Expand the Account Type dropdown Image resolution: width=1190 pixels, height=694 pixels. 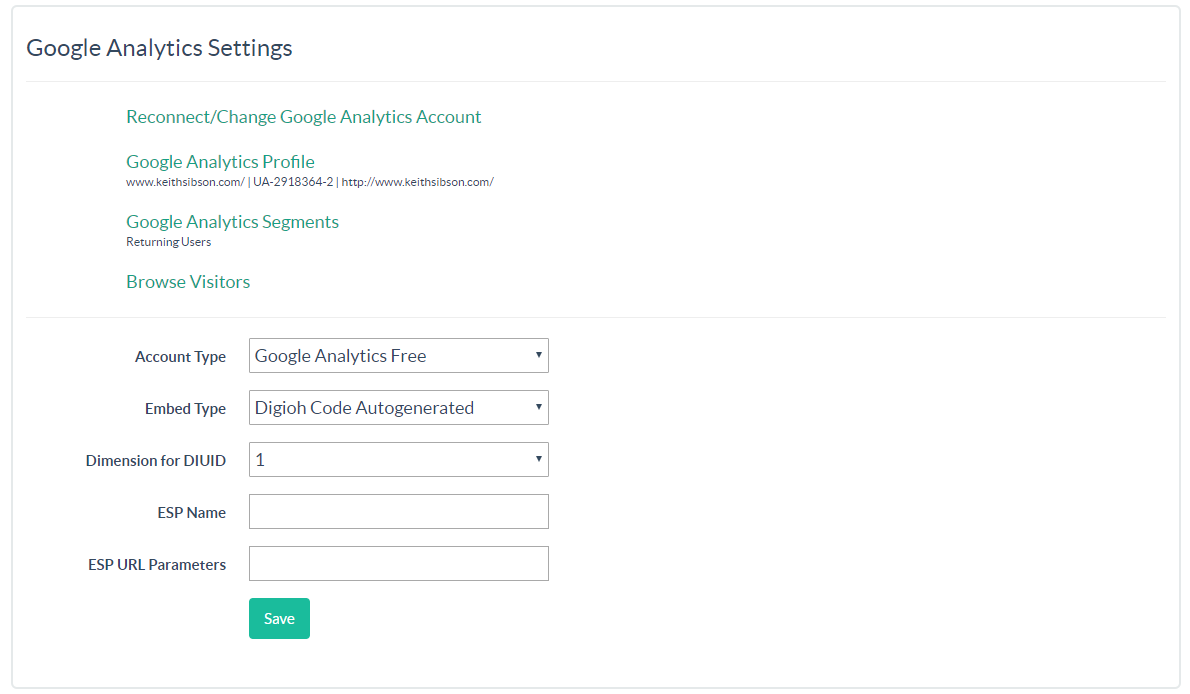tap(398, 355)
